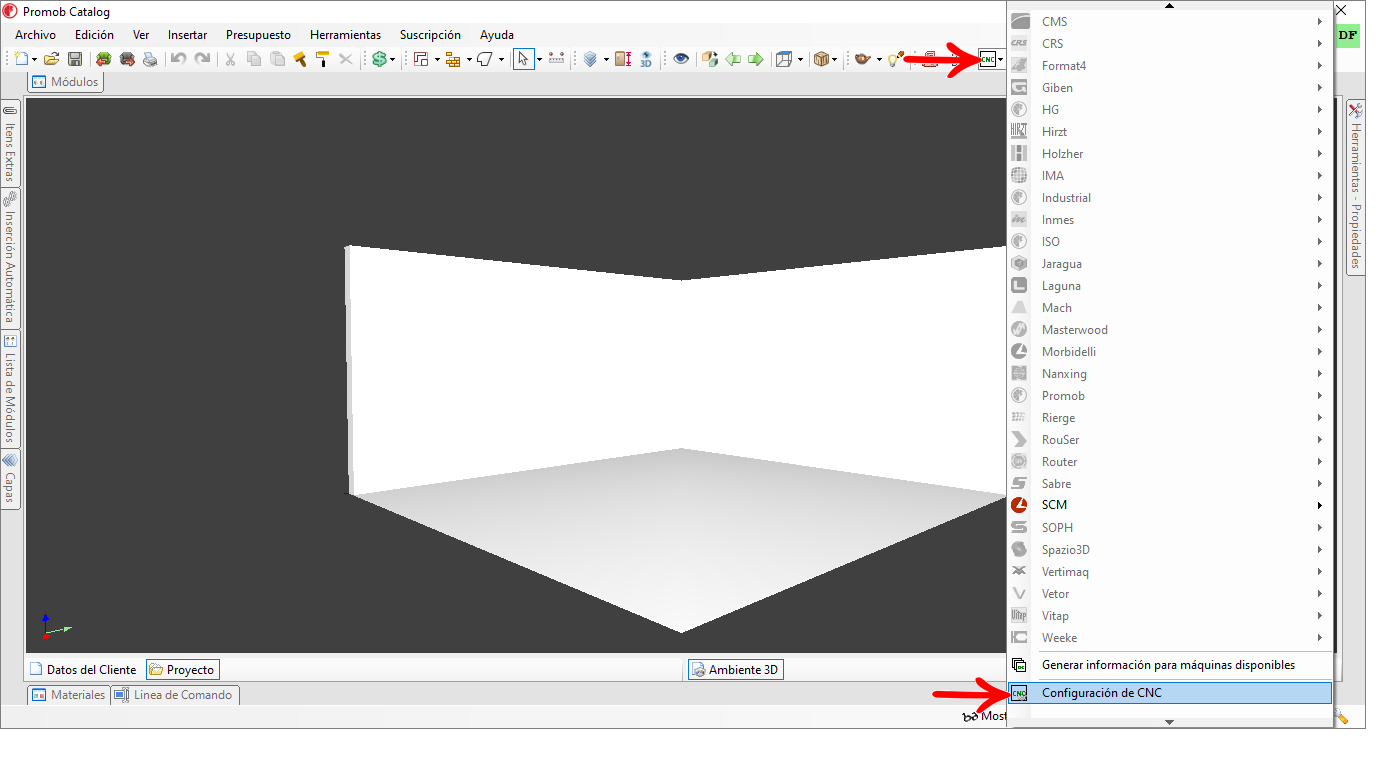Expand the Weeke submenu
Image resolution: width=1388 pixels, height=758 pixels.
coord(1170,637)
